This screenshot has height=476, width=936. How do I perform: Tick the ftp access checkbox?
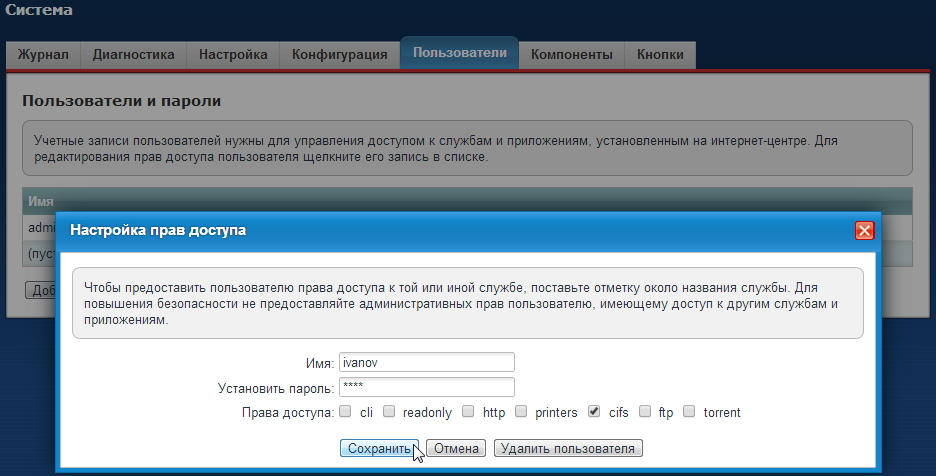(645, 411)
